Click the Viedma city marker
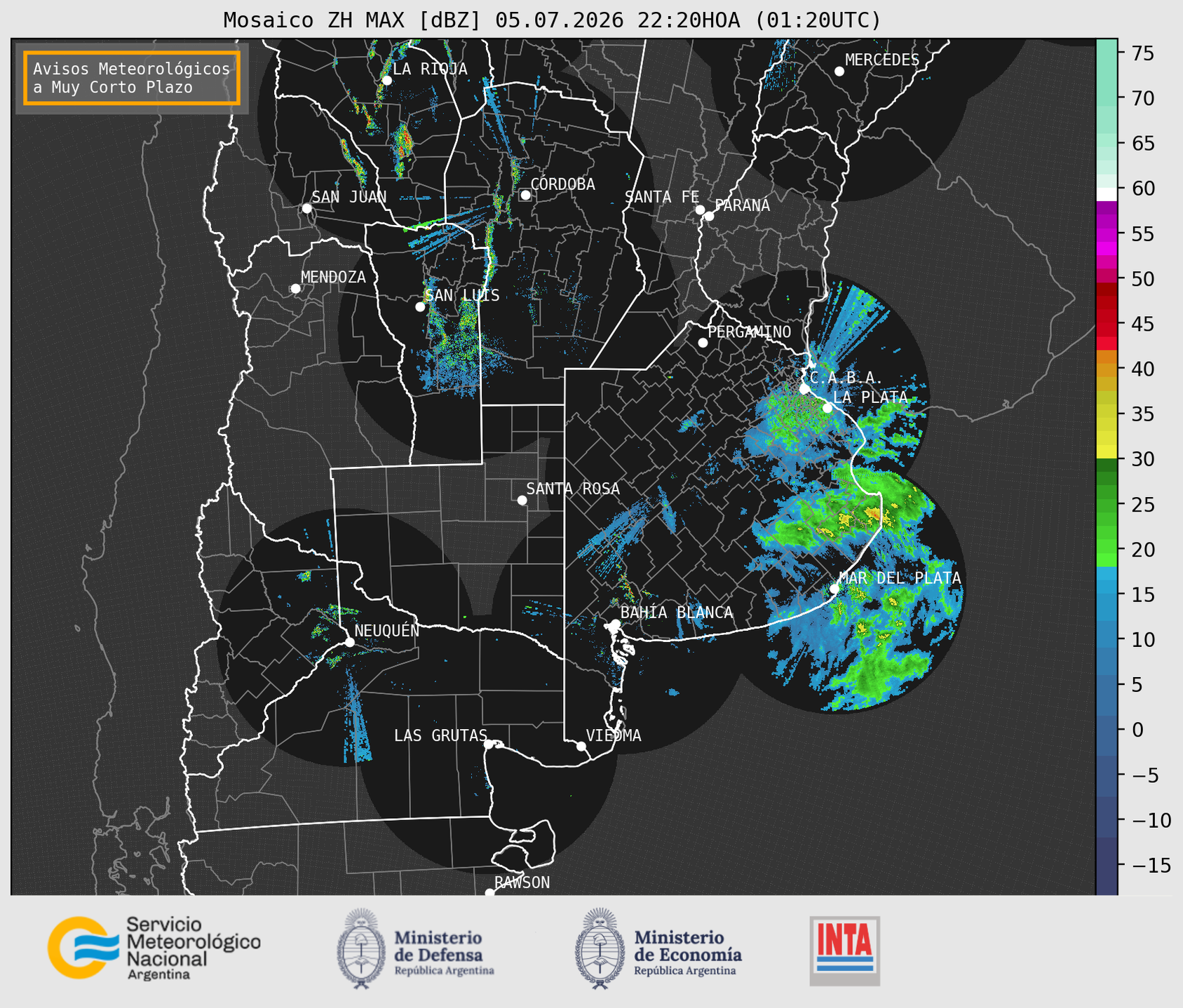1183x1008 pixels. click(x=581, y=746)
